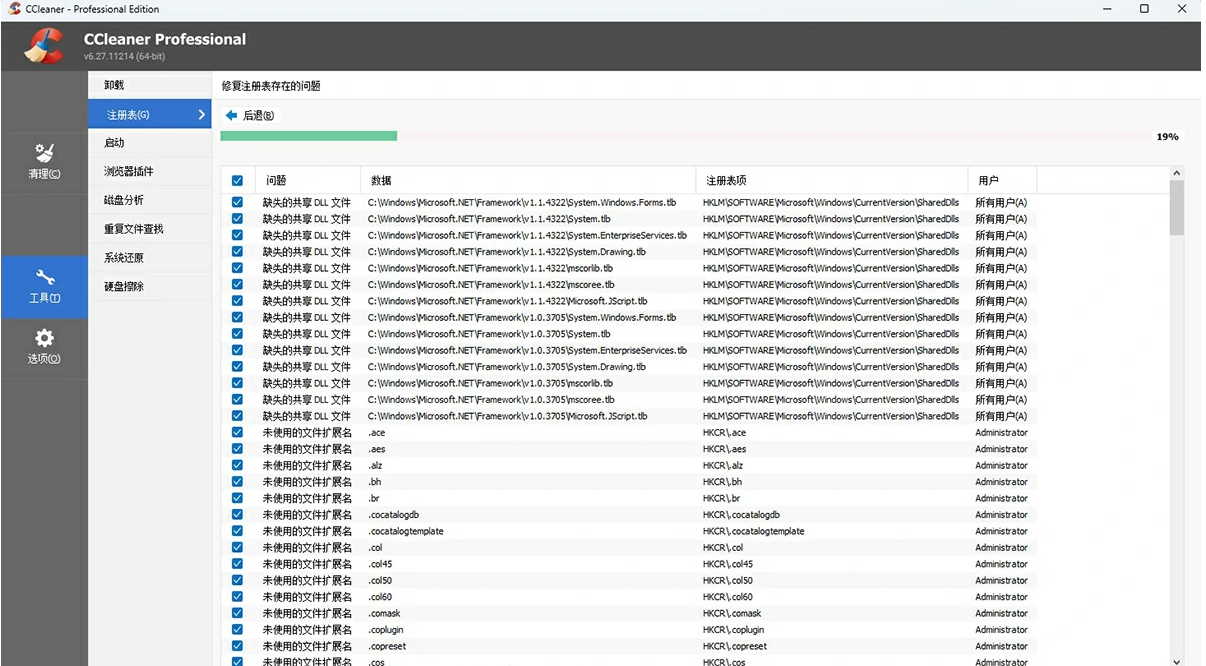Click the .col60 data cell
This screenshot has width=1206, height=666.
[x=380, y=597]
